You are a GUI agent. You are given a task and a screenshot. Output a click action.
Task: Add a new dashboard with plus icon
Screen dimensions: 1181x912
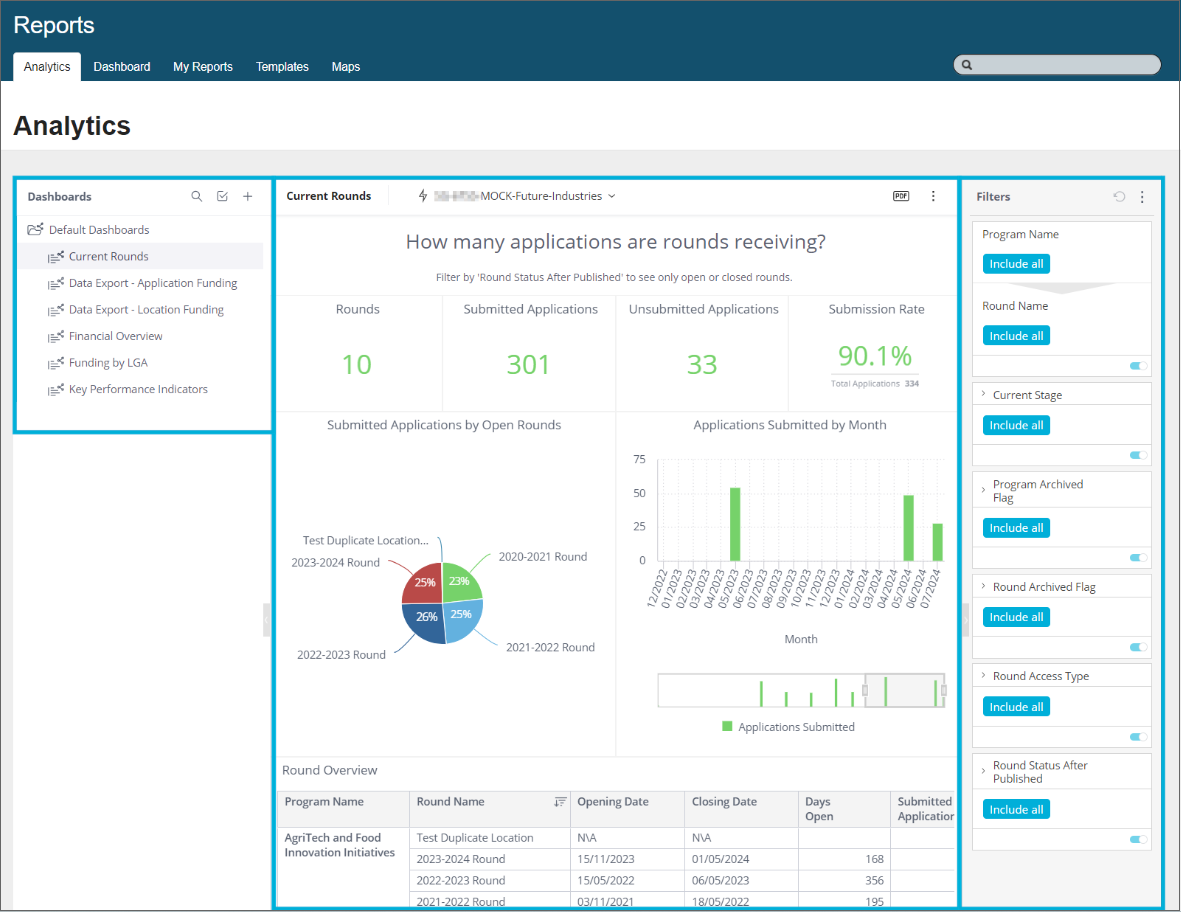pyautogui.click(x=248, y=197)
